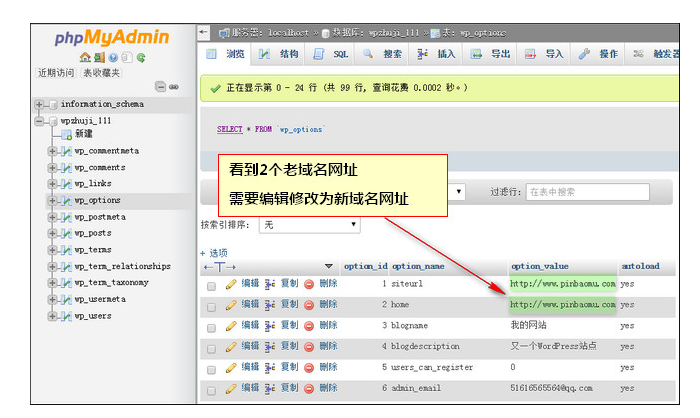The height and width of the screenshot is (418, 700).
Task: Click the Recent (近期访问) link
Action: (56, 73)
